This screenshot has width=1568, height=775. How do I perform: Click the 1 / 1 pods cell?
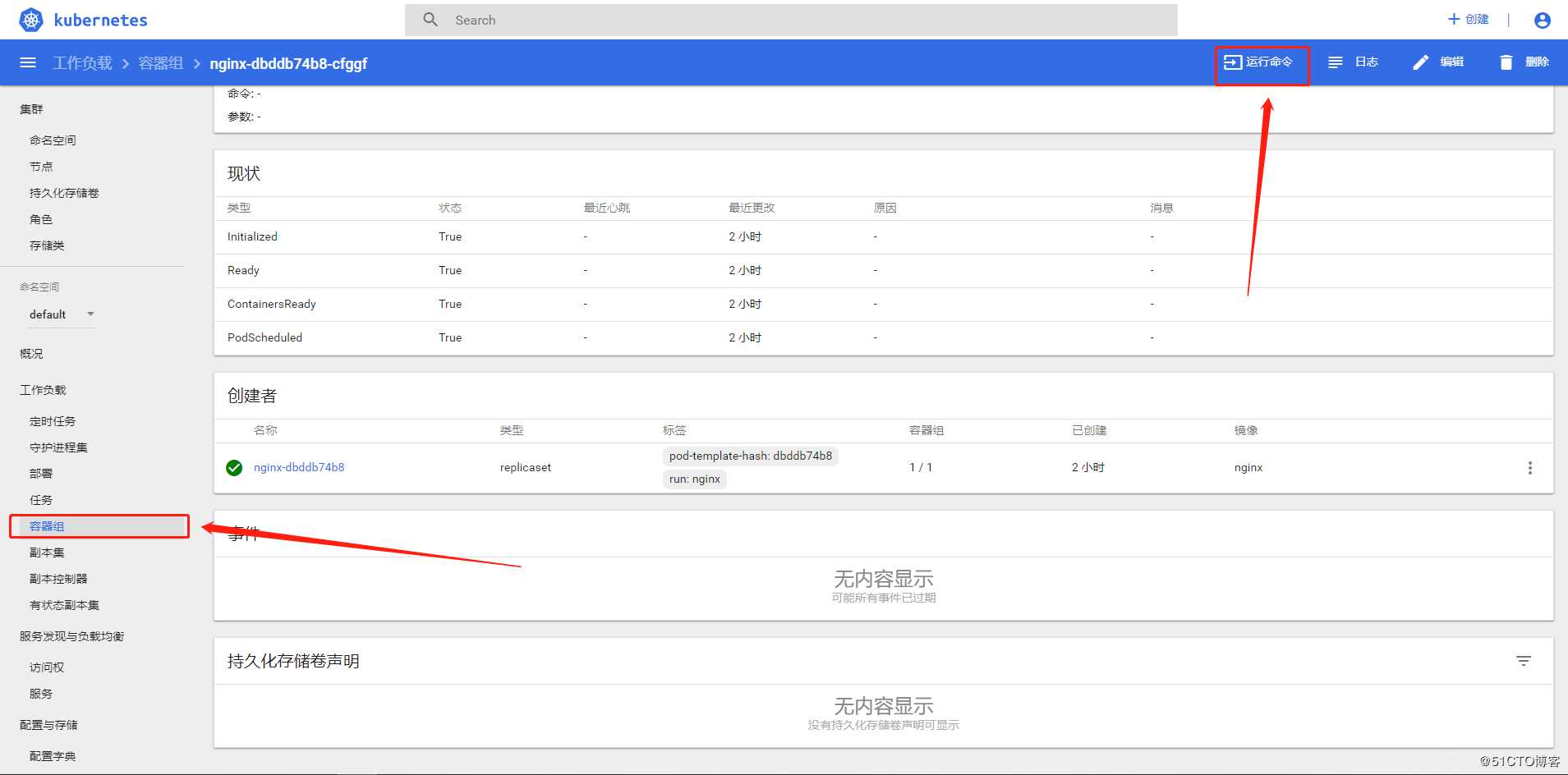point(921,467)
